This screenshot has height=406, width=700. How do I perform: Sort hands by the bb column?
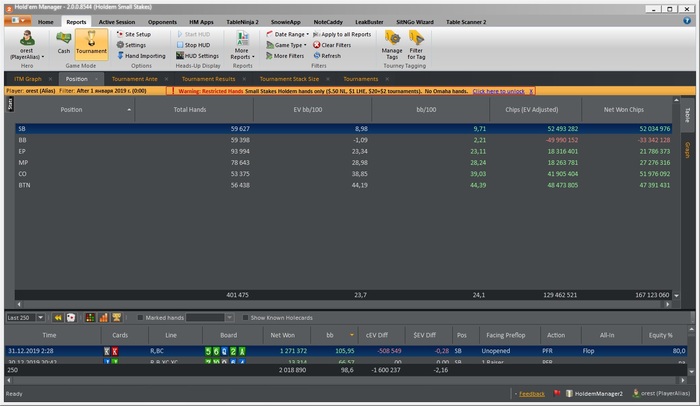330,335
